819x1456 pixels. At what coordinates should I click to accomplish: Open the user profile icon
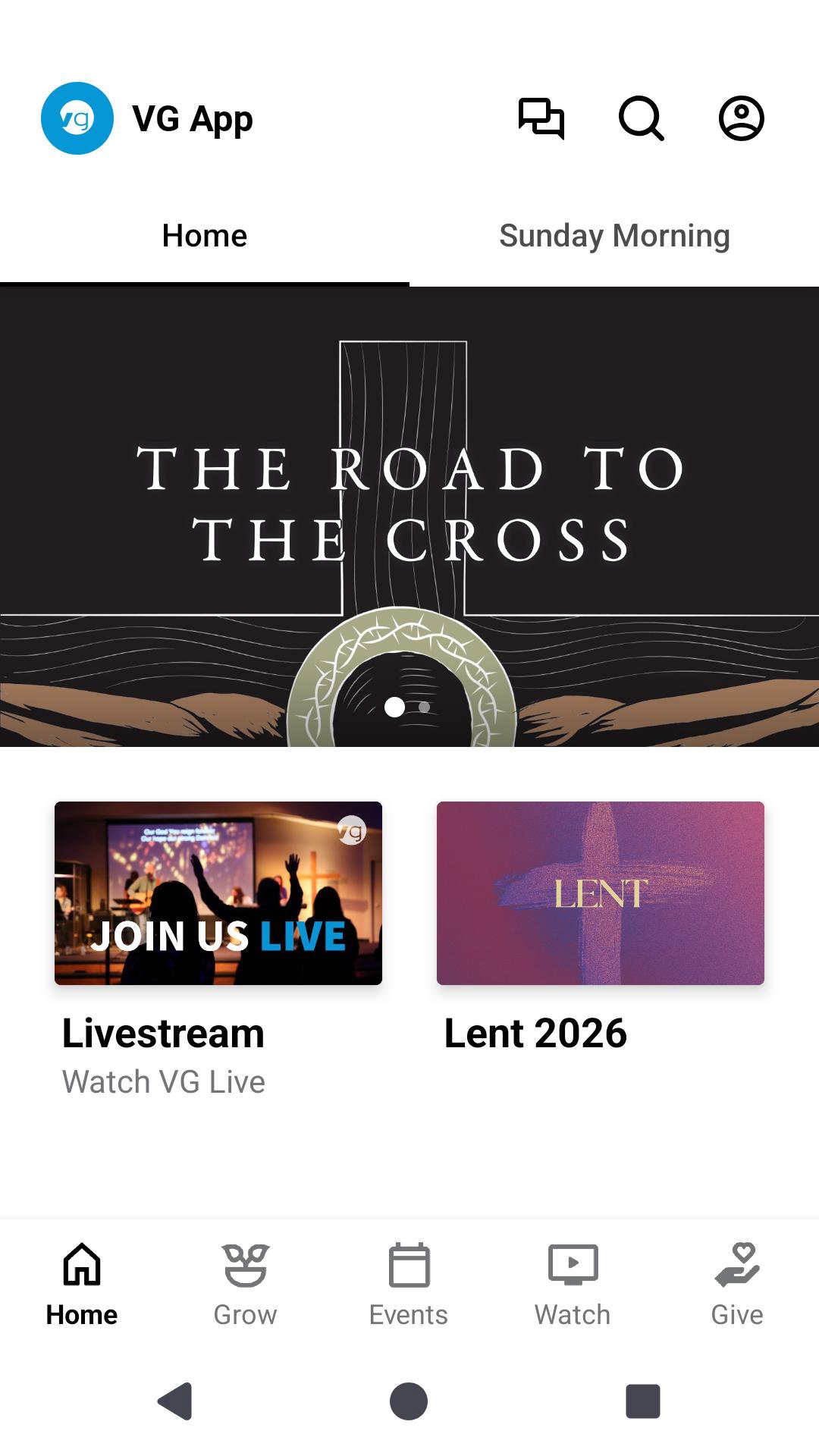click(741, 118)
